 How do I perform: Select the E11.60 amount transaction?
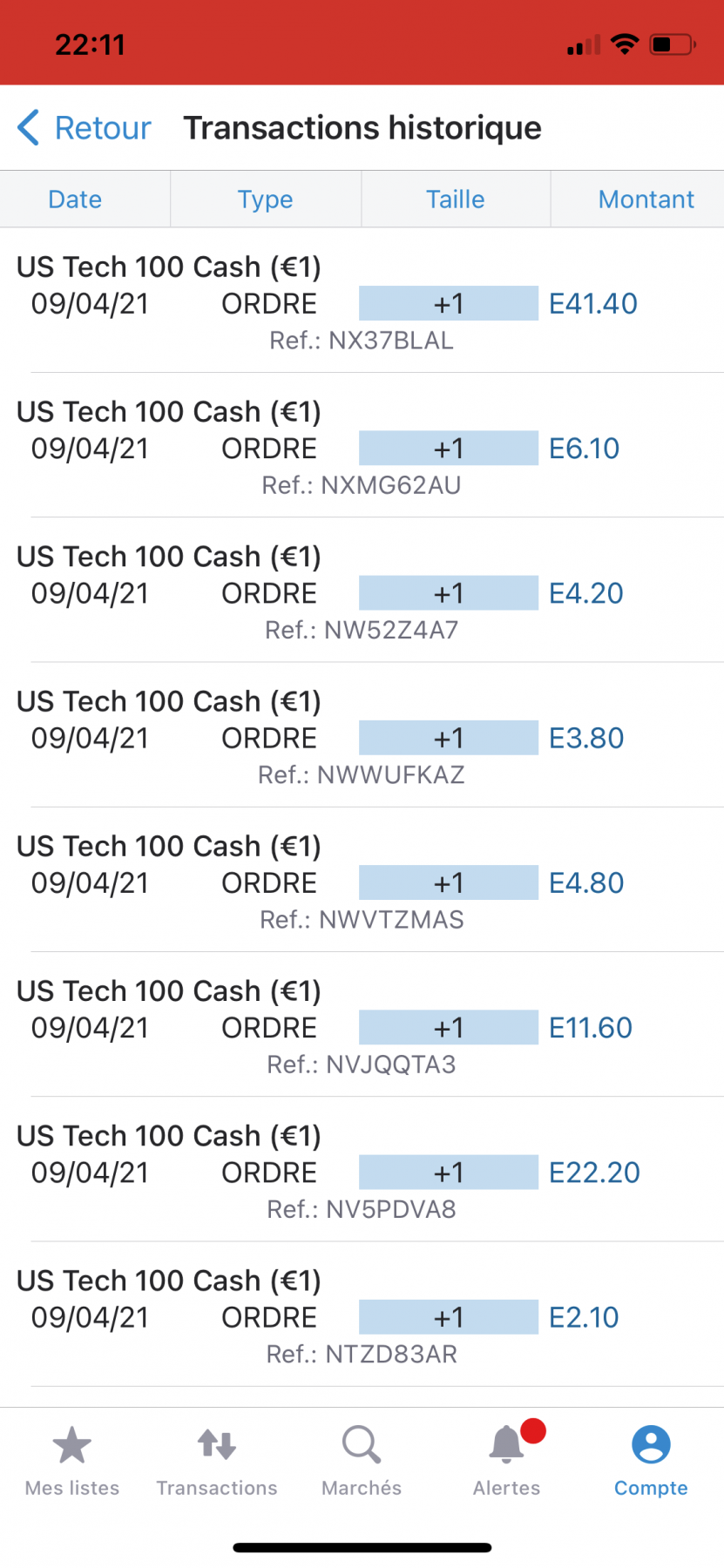tap(362, 1025)
